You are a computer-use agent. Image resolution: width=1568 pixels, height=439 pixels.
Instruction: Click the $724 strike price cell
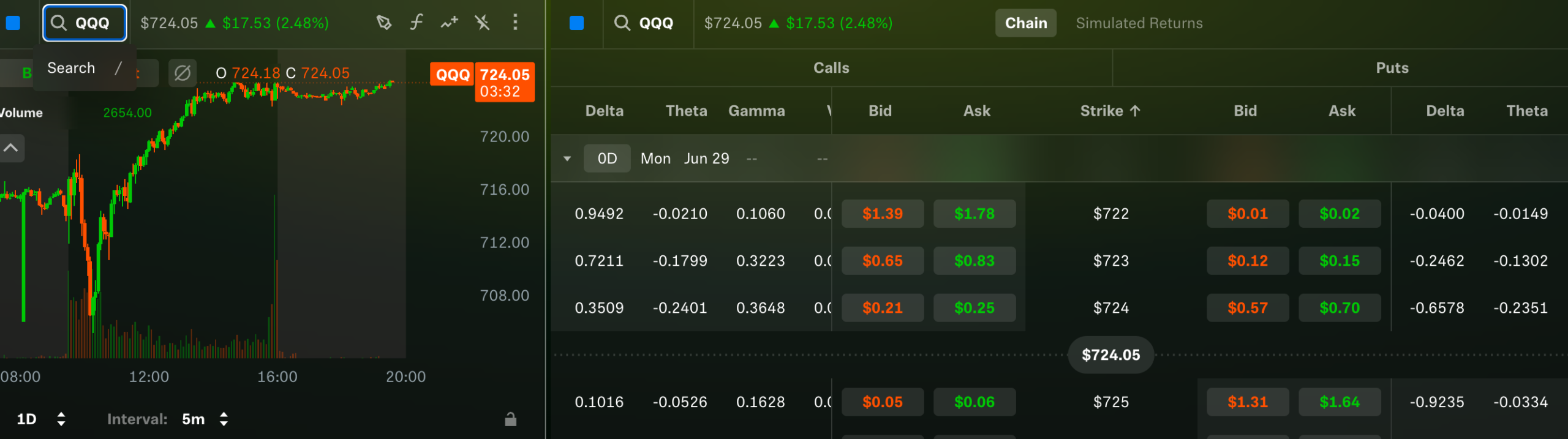(x=1111, y=308)
